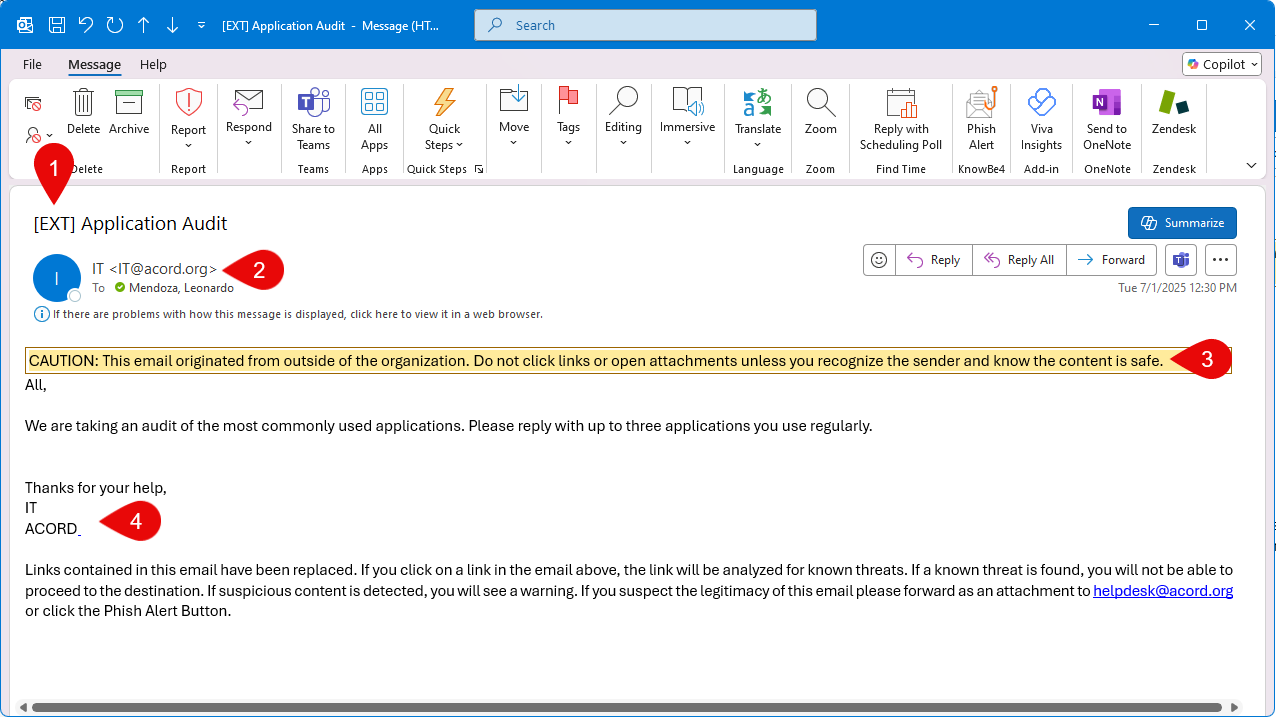Click the Summarize button
The image size is (1276, 717).
tap(1182, 223)
